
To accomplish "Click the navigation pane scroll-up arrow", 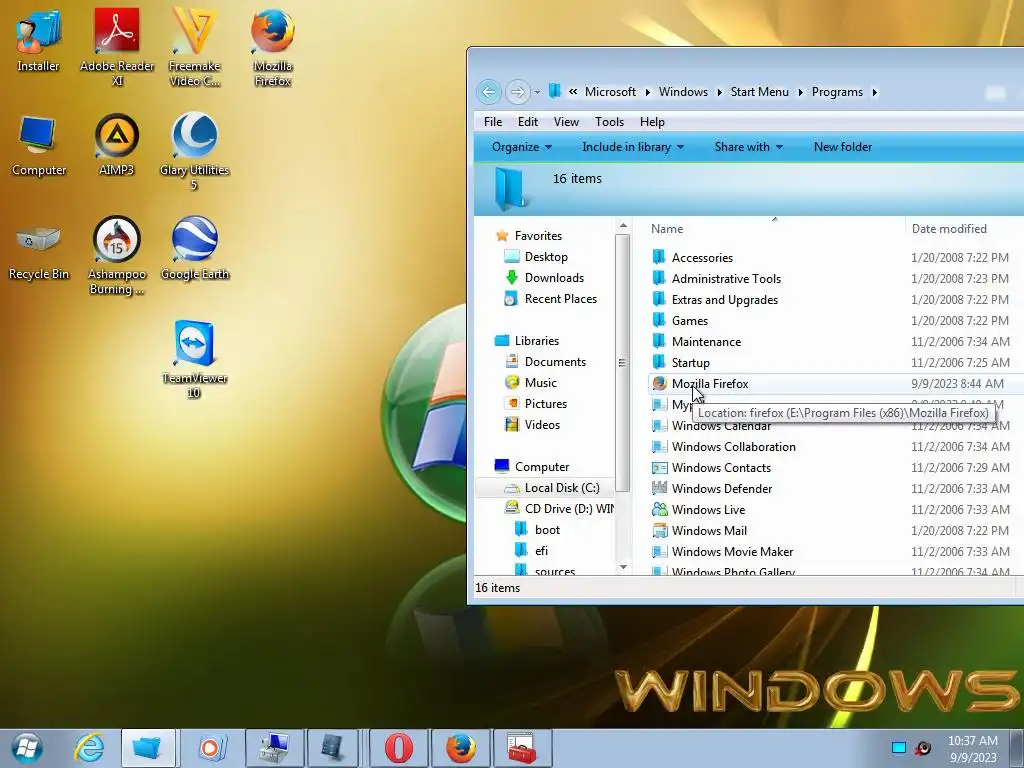I will click(x=623, y=226).
